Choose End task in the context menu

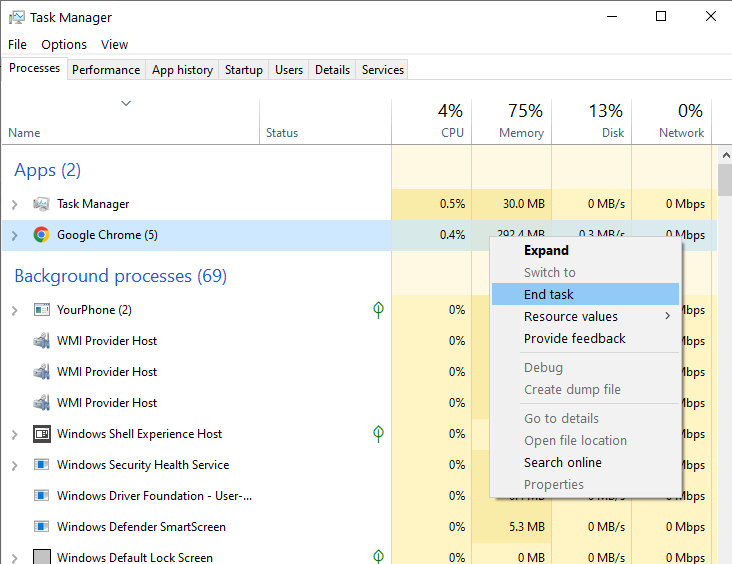point(585,294)
